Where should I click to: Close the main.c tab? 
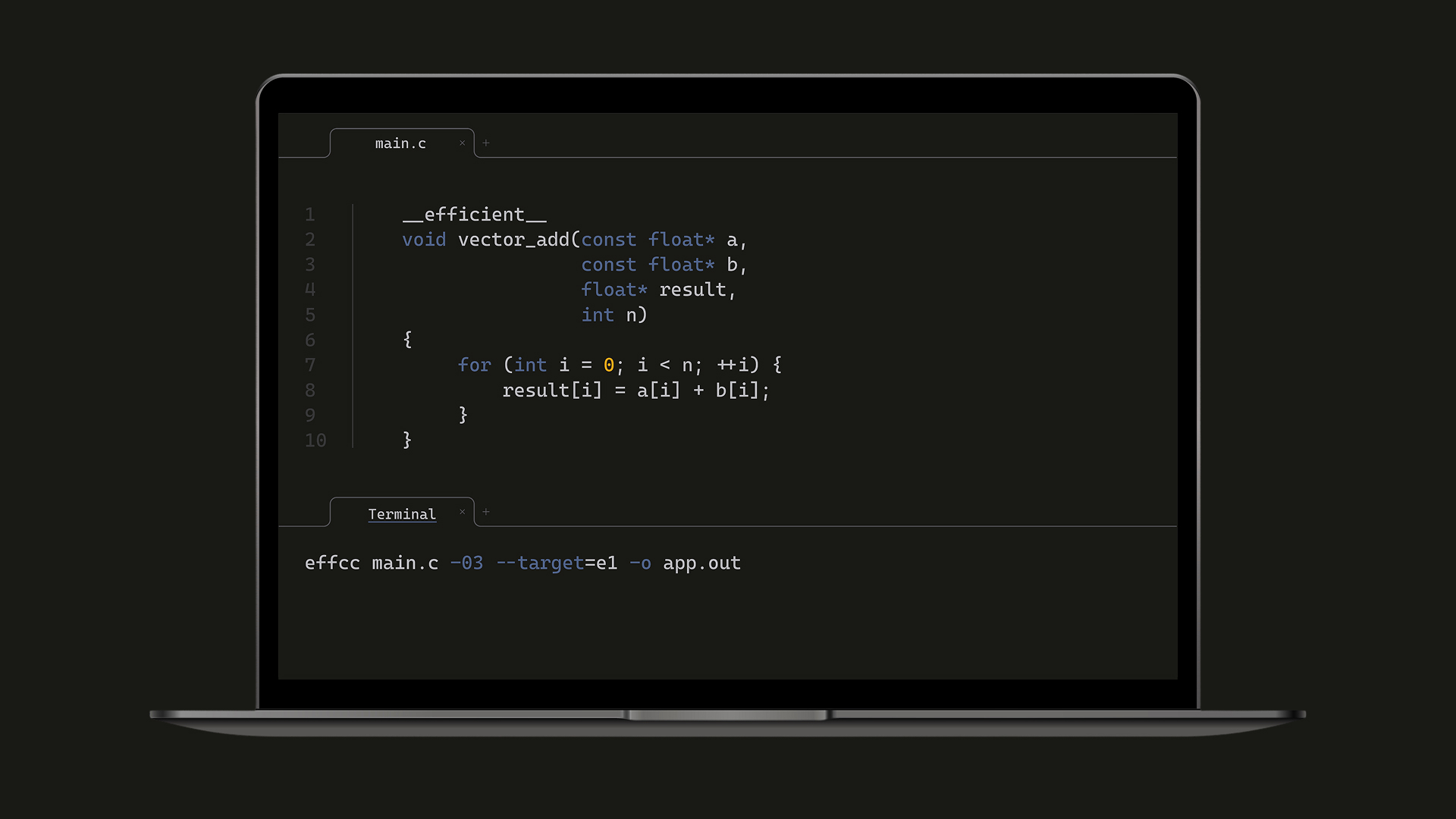(462, 143)
